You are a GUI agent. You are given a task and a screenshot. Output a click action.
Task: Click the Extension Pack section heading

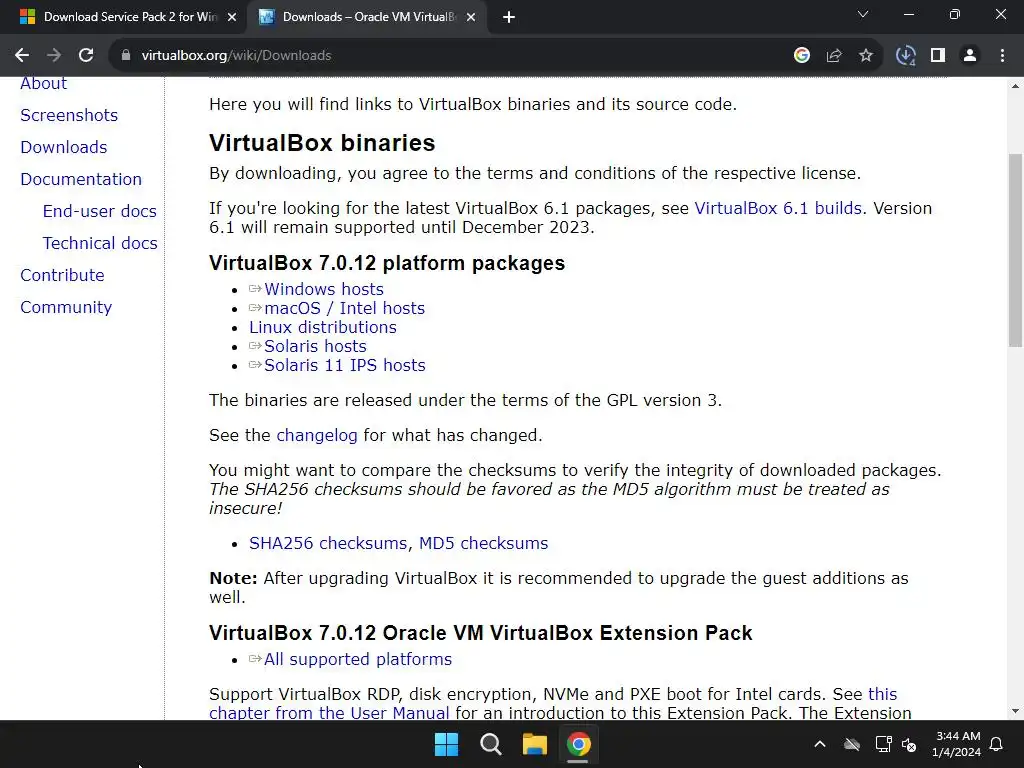pyautogui.click(x=481, y=633)
